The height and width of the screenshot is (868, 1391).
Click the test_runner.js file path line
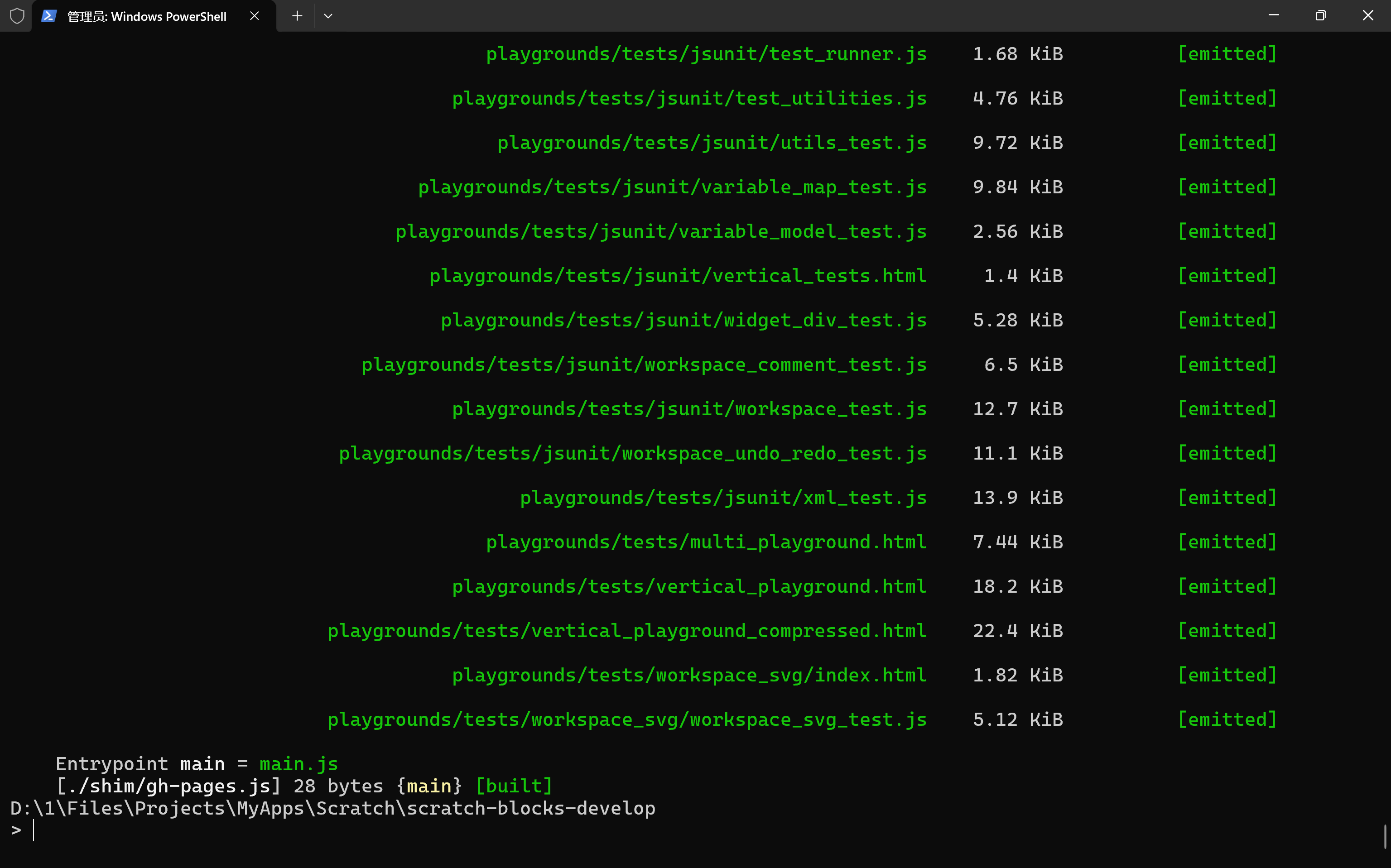(706, 54)
